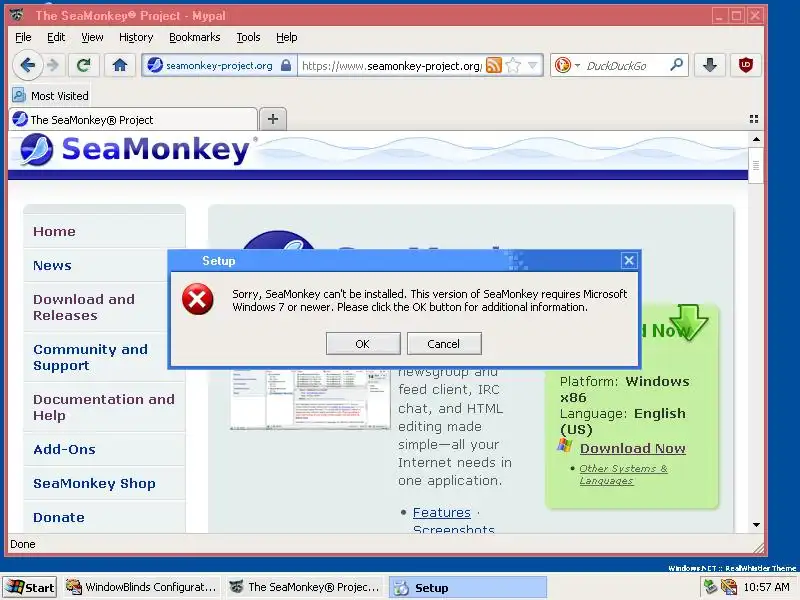Viewport: 800px width, 600px height.
Task: Click the Forward arrow navigation button
Action: [53, 65]
